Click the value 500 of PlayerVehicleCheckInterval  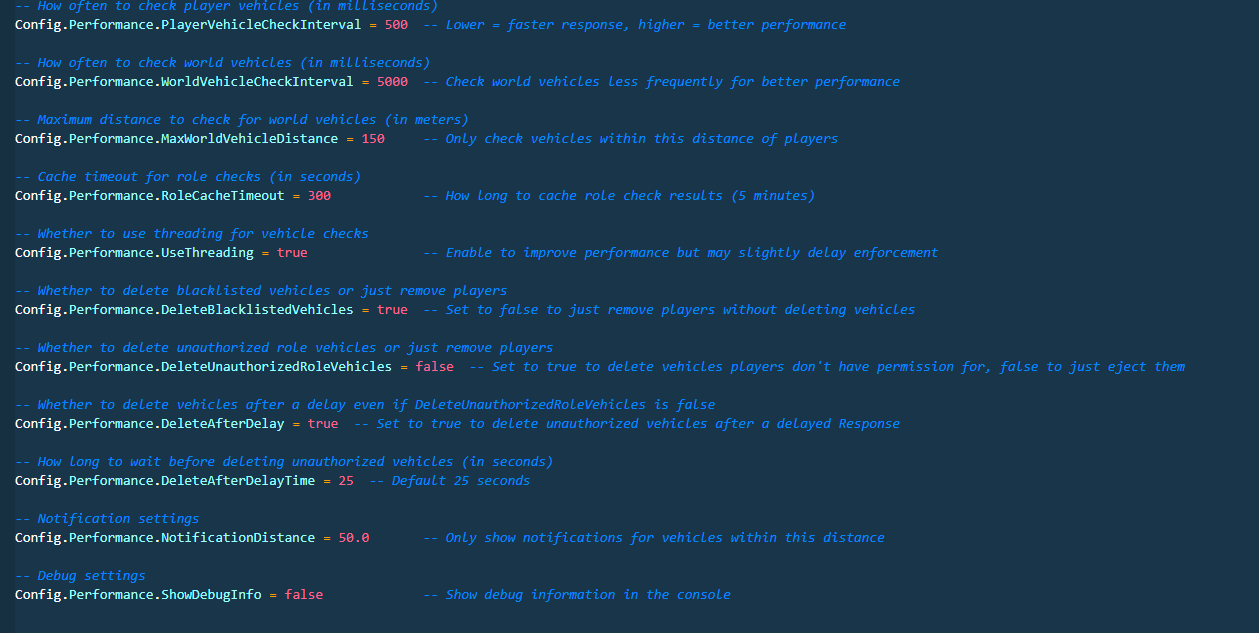tap(396, 24)
